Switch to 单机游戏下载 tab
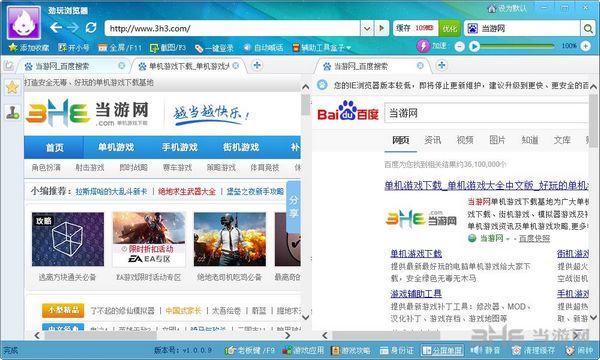The height and width of the screenshot is (360, 600). point(188,66)
